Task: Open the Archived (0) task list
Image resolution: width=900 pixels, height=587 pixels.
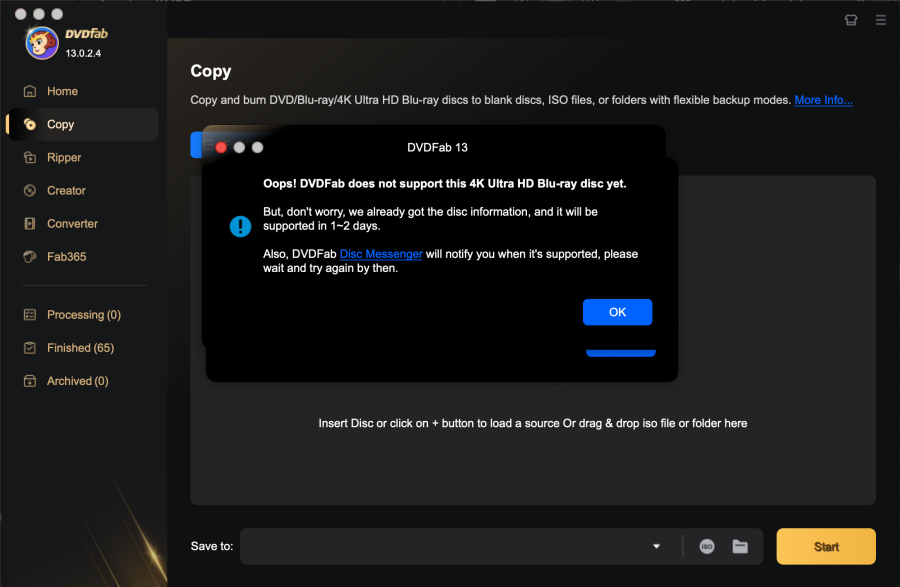Action: [77, 381]
